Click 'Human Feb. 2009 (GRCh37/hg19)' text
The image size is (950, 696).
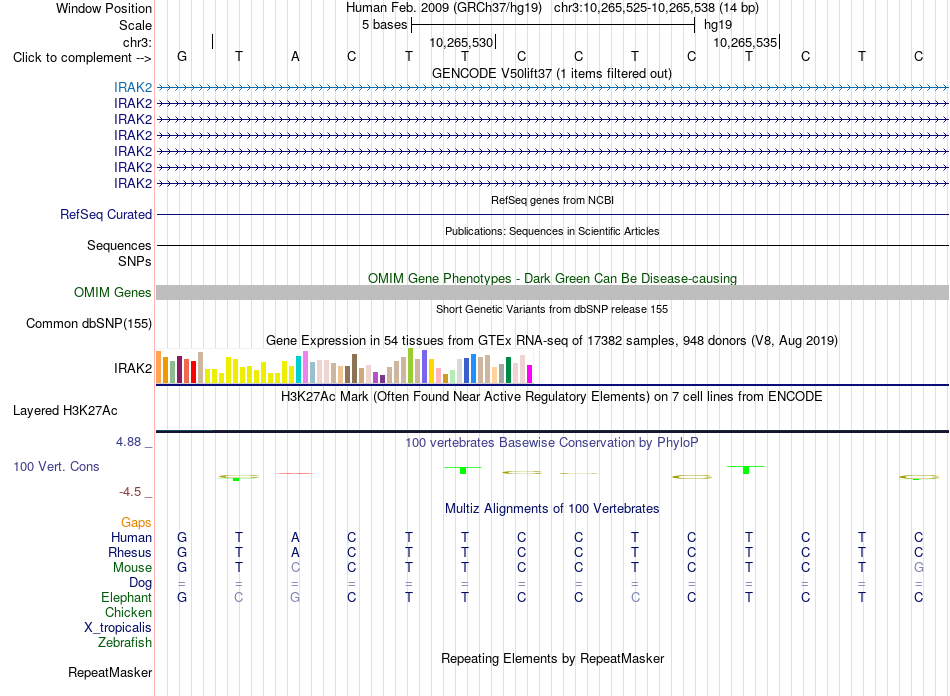pyautogui.click(x=443, y=8)
